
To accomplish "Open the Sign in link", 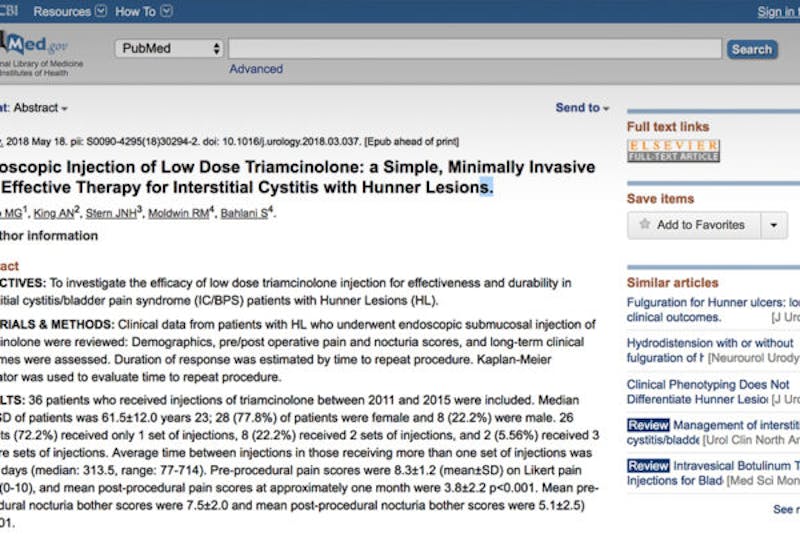I will pos(778,12).
